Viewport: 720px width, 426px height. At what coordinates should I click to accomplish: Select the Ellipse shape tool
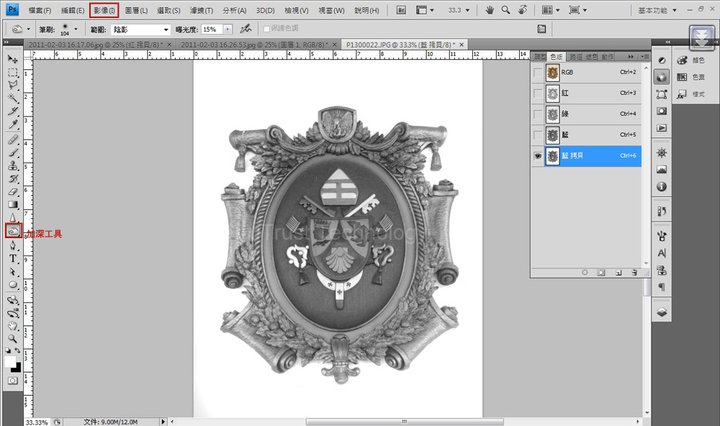pos(13,285)
